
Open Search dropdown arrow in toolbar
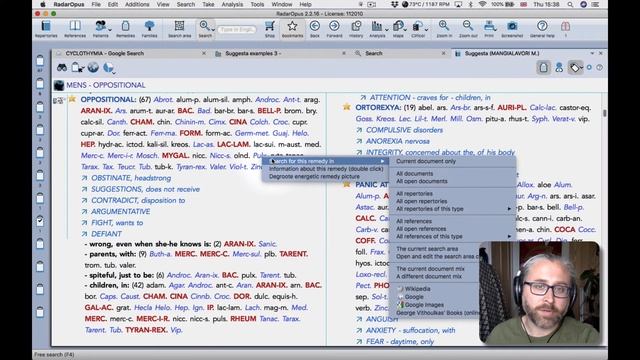213,29
